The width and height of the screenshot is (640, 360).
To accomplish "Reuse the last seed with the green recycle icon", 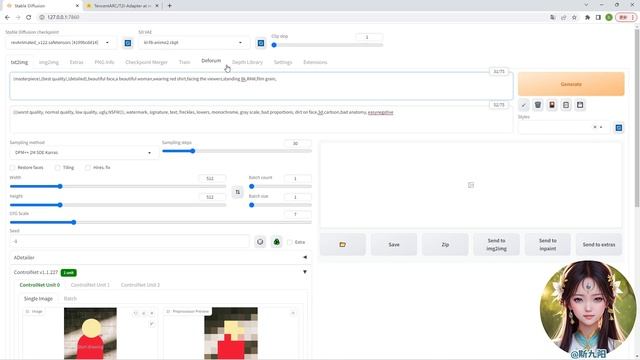I will [x=277, y=242].
